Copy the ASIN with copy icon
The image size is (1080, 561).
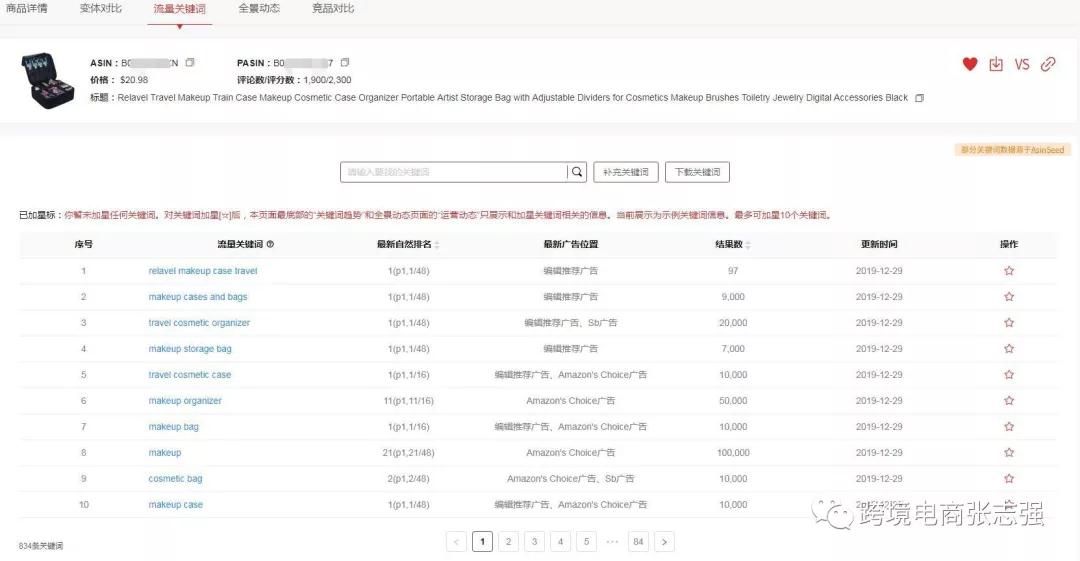click(x=190, y=62)
